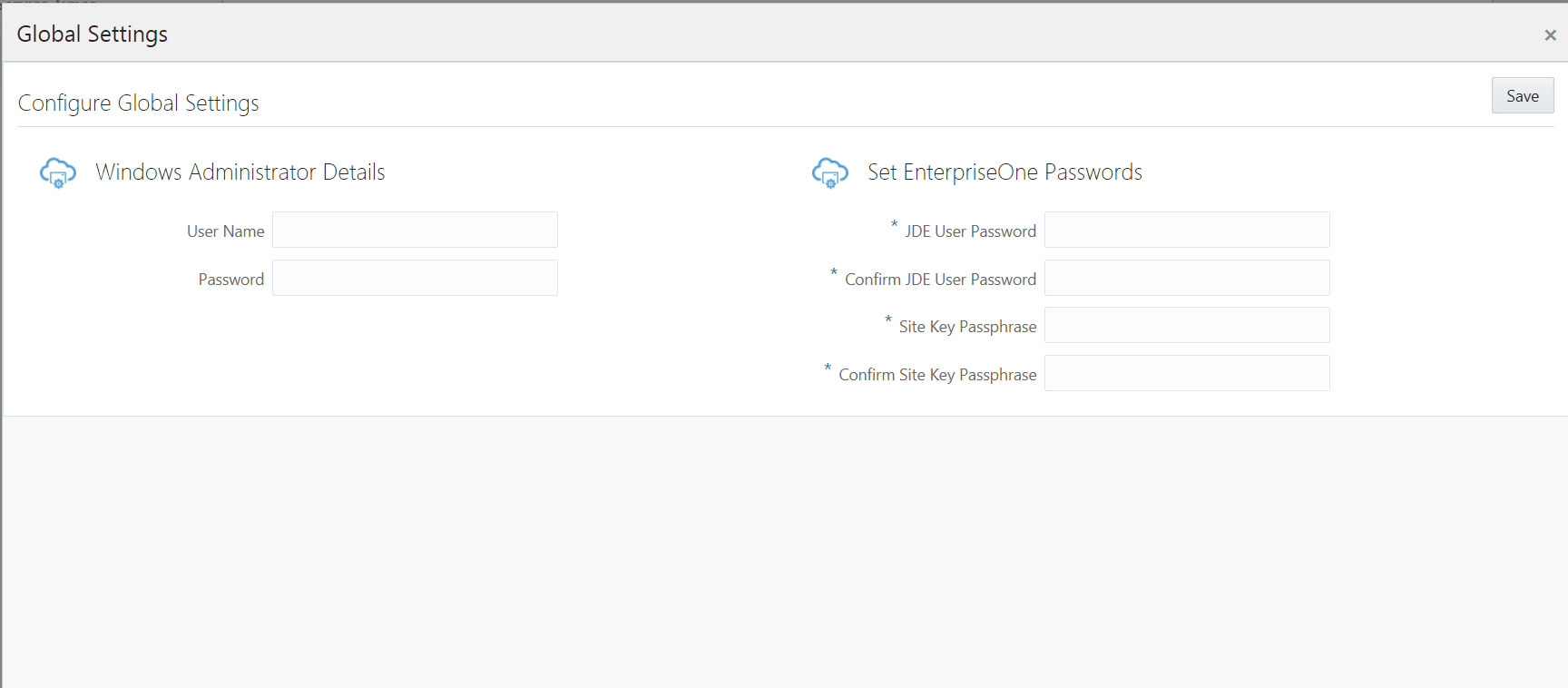The image size is (1568, 688).
Task: Click the Site Key Passphrase input box
Action: tap(1186, 325)
